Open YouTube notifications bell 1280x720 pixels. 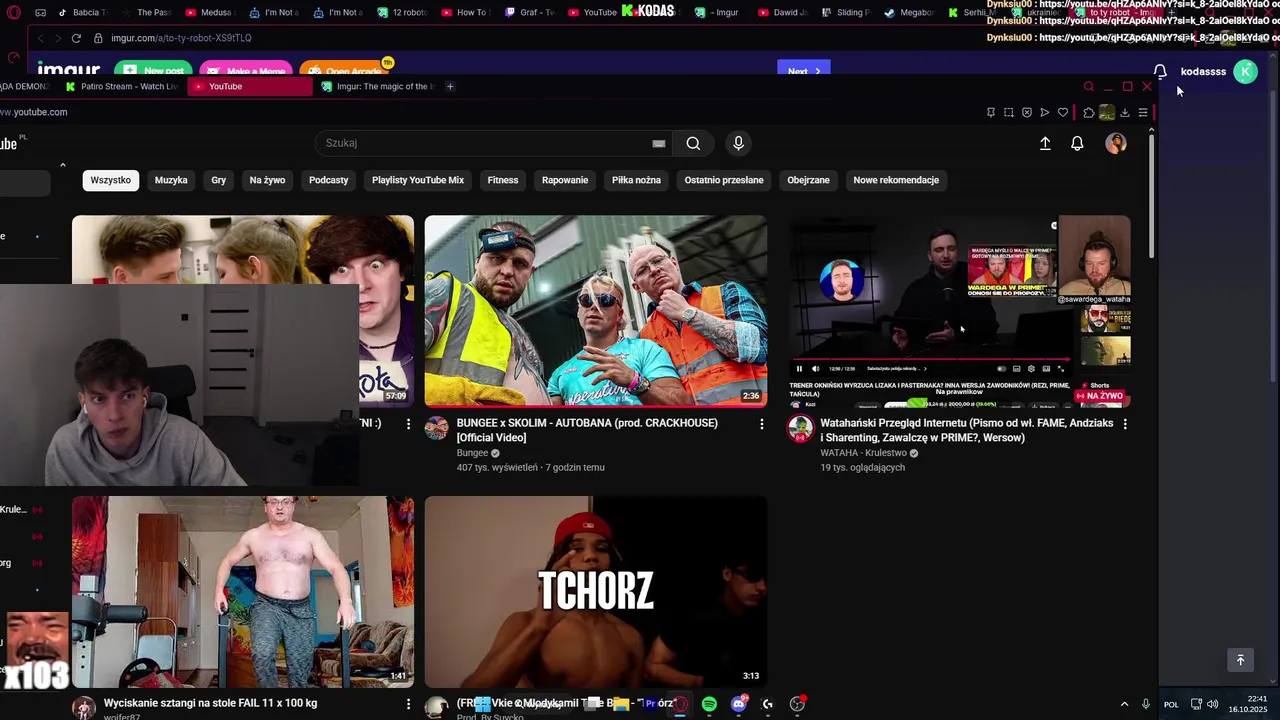click(x=1077, y=143)
